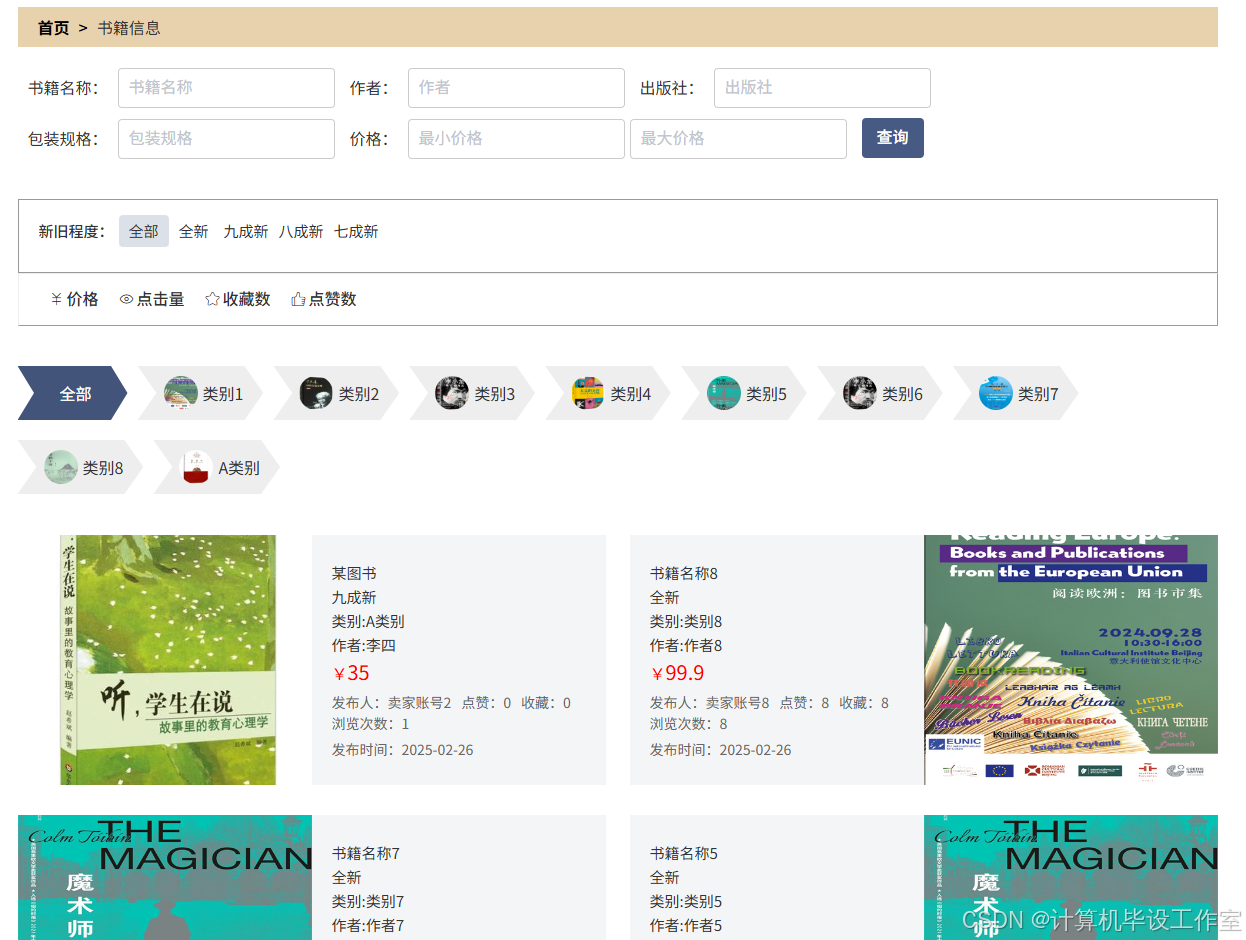Click 作者:李四 text
The width and height of the screenshot is (1246, 940).
[364, 645]
